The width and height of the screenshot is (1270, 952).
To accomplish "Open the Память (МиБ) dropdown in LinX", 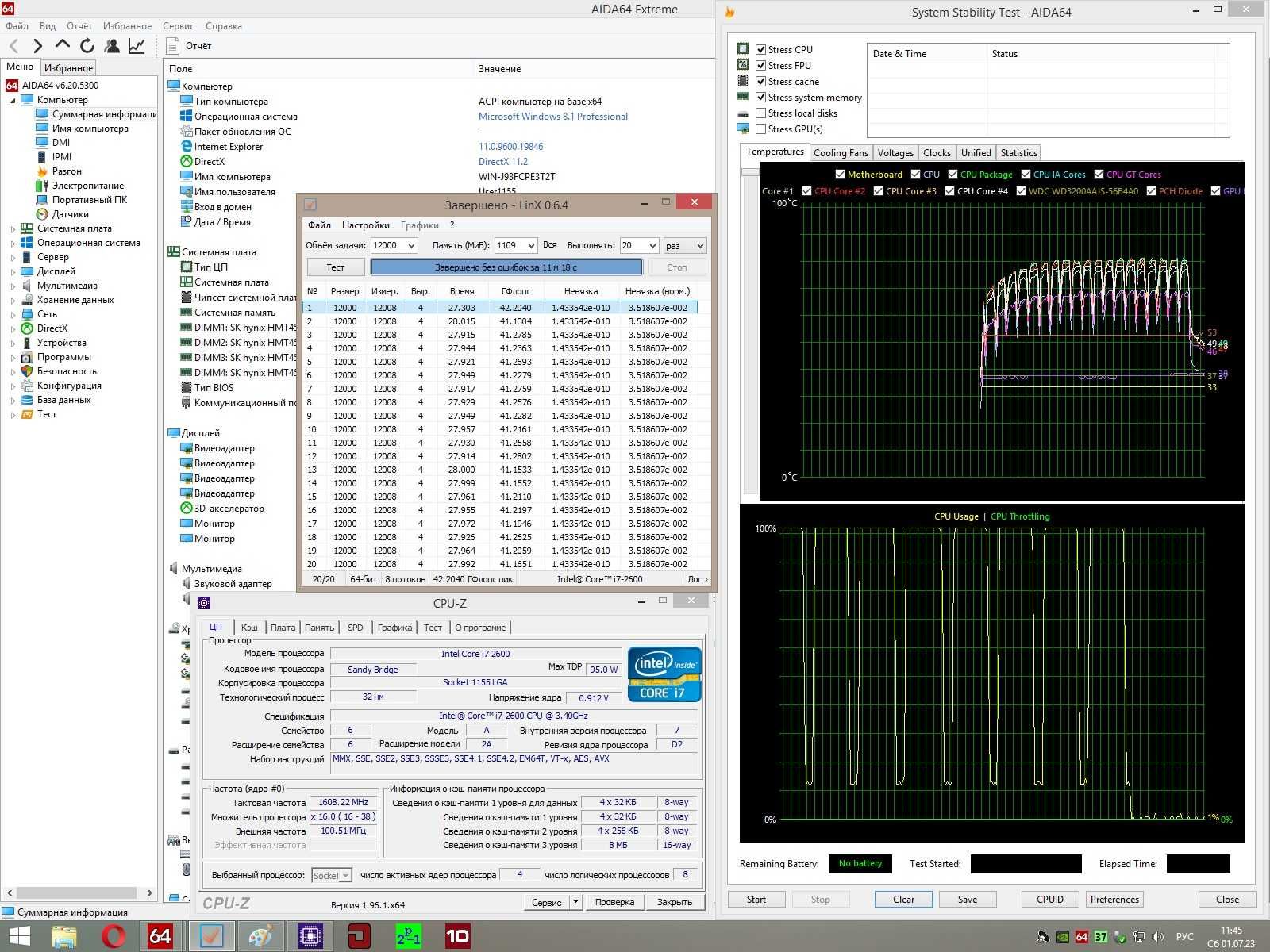I will [530, 246].
